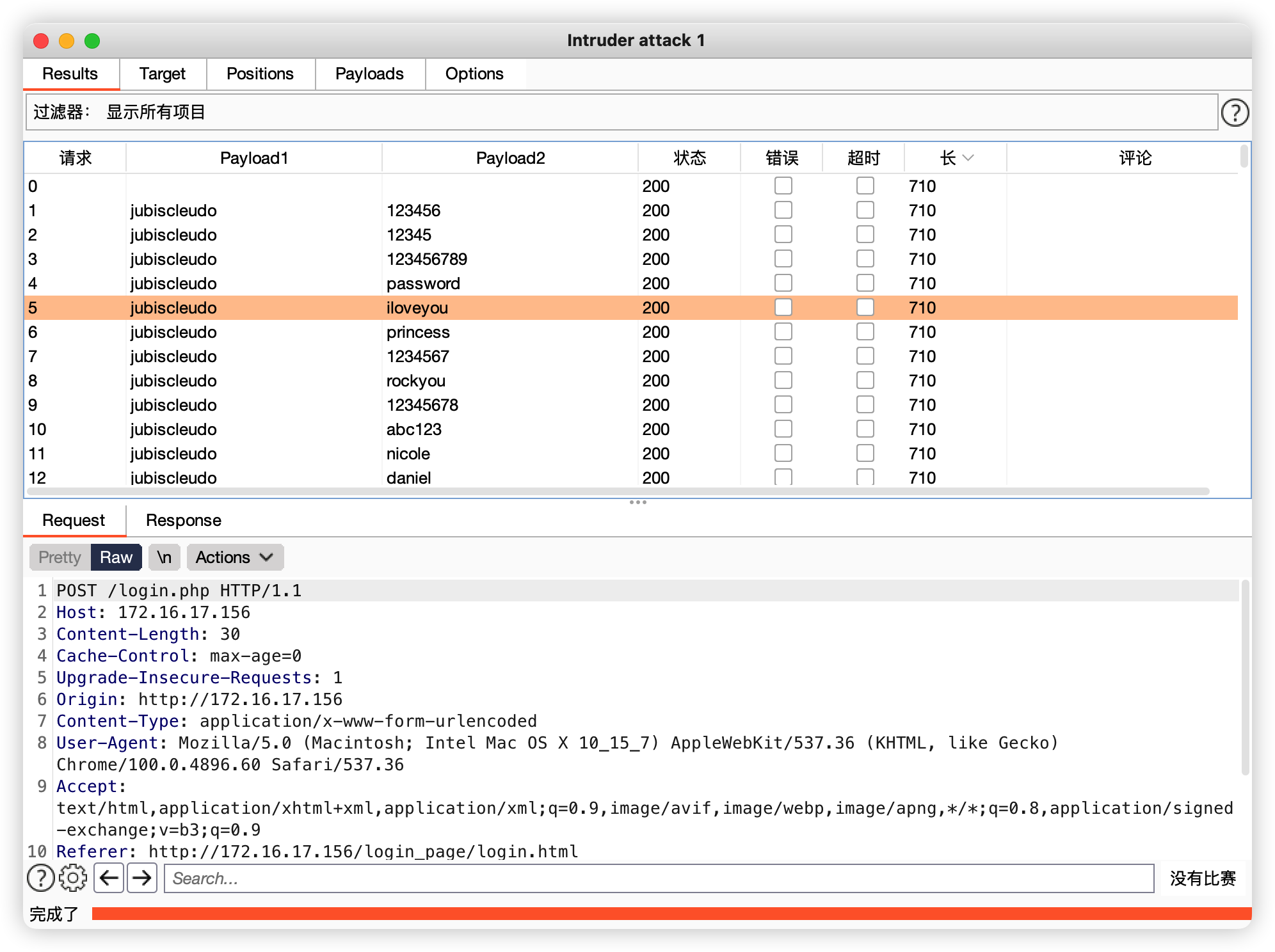Screen dimensions: 1275x952
Task: Click the Search input field
Action: pyautogui.click(x=659, y=878)
